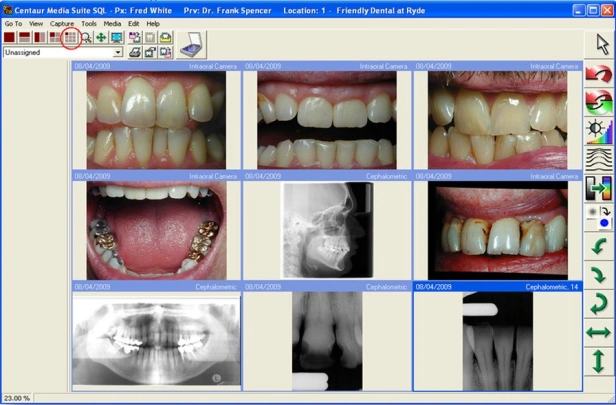Click the green pan move arrows icon
Viewport: 616px width, 405px height.
pos(101,37)
